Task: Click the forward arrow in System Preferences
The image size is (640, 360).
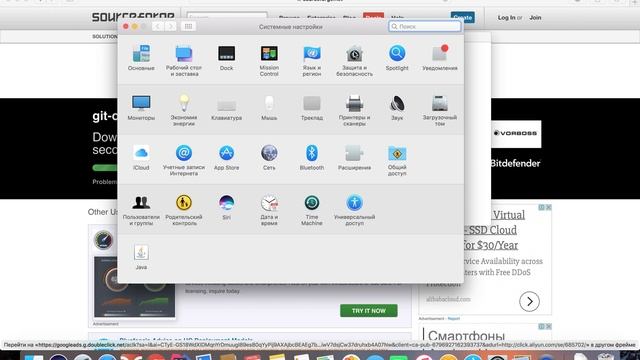Action: click(171, 27)
